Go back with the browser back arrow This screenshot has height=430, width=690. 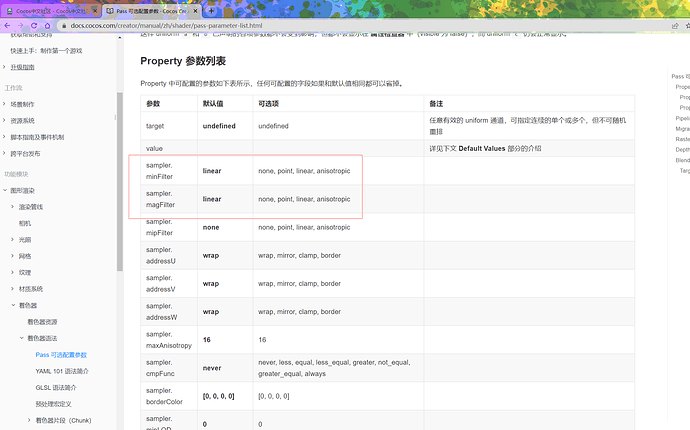(x=7, y=26)
